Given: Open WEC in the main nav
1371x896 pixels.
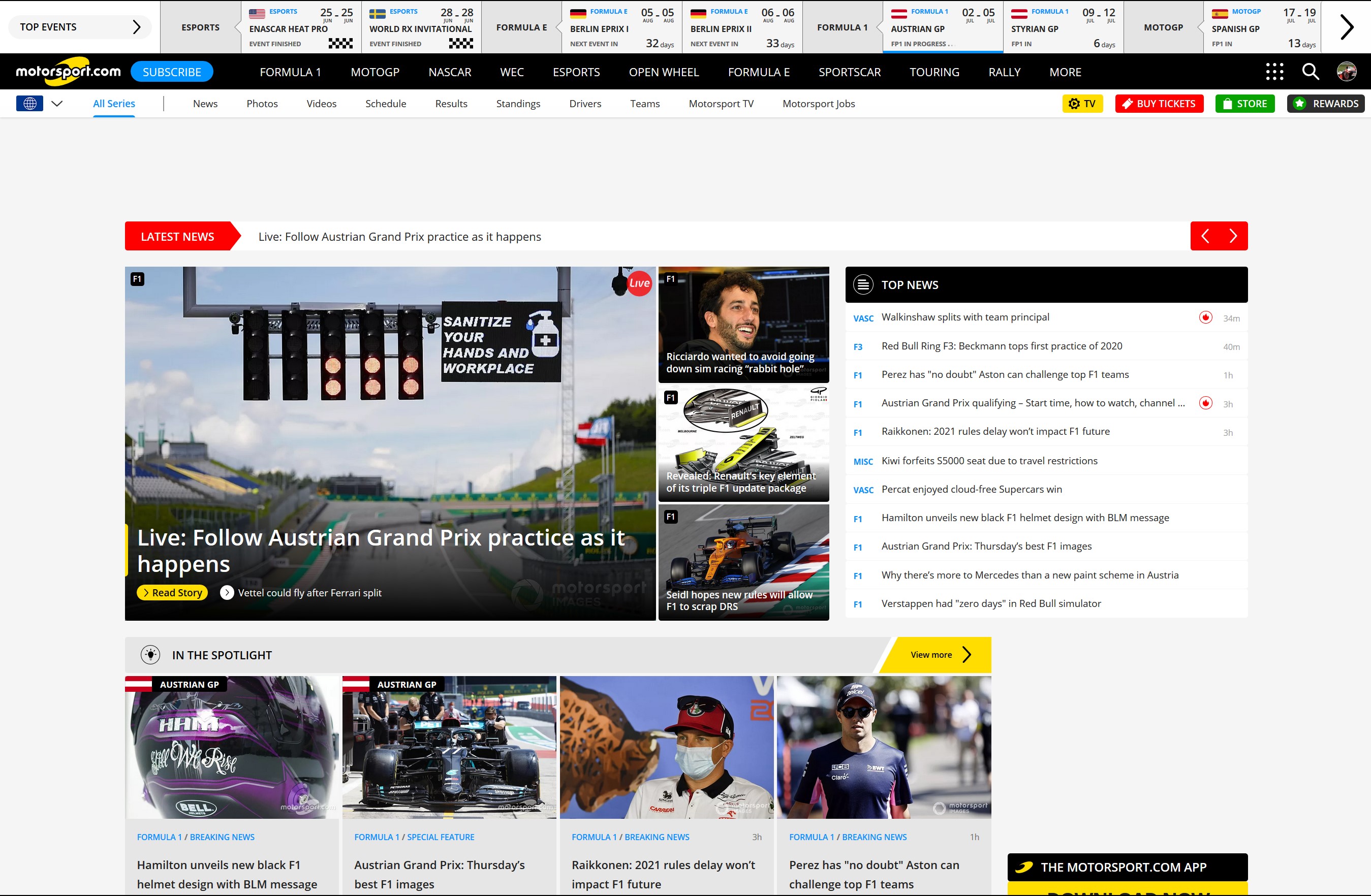Looking at the screenshot, I should 512,72.
